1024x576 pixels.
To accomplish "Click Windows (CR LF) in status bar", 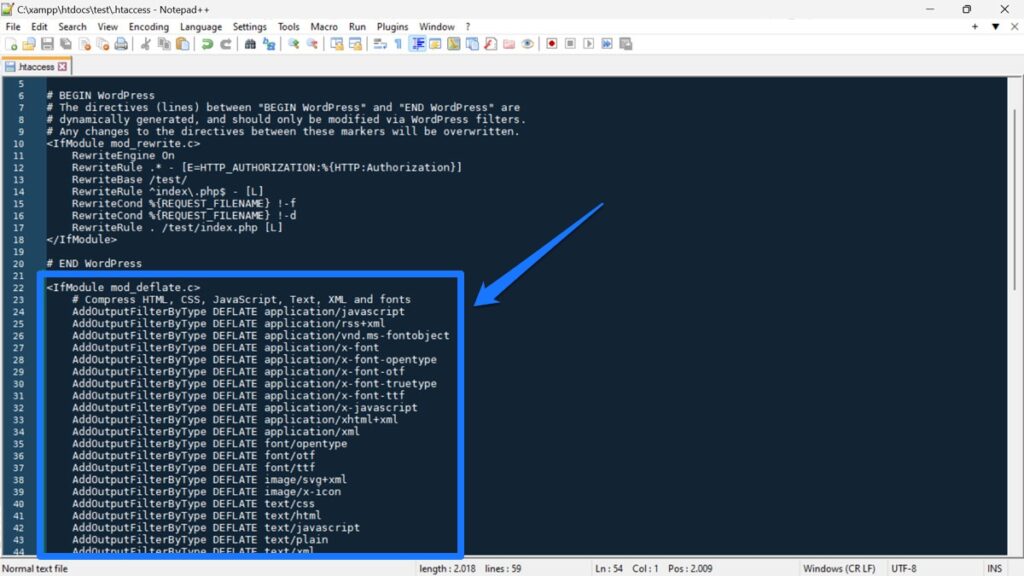I will click(838, 567).
